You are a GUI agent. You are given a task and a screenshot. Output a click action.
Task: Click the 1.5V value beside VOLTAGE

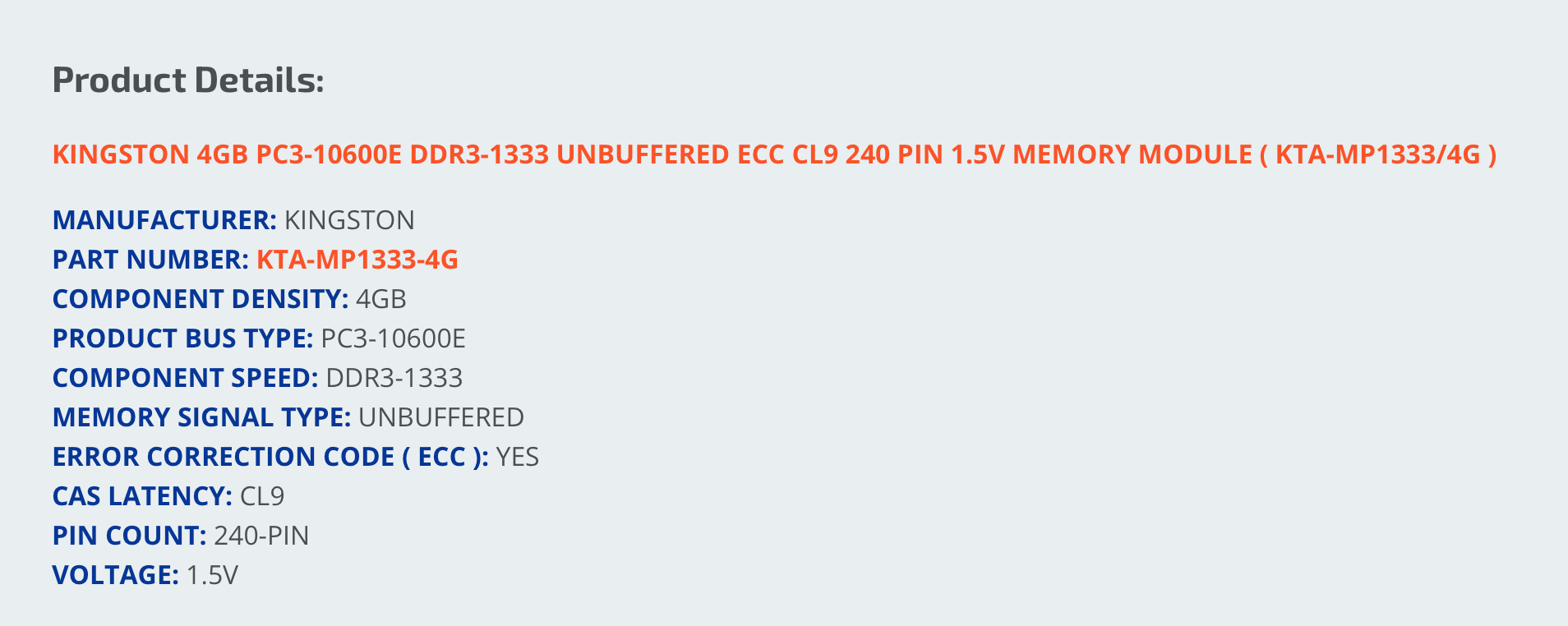(x=212, y=575)
